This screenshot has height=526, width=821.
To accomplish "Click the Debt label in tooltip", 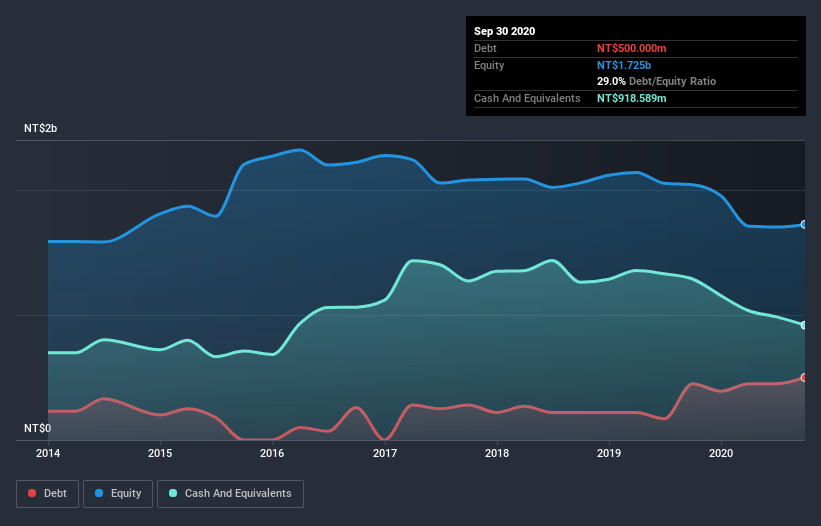I will click(485, 48).
